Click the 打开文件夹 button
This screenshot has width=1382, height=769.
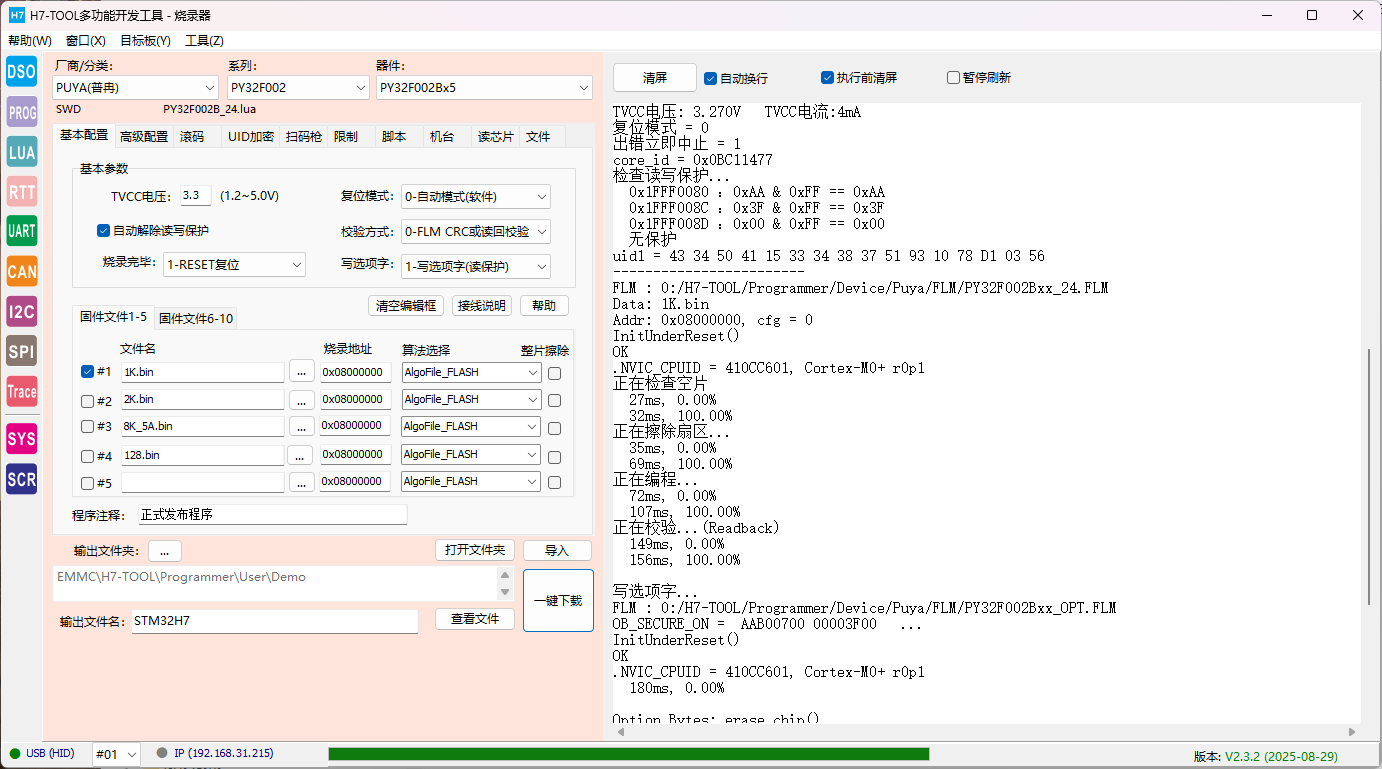click(x=475, y=551)
